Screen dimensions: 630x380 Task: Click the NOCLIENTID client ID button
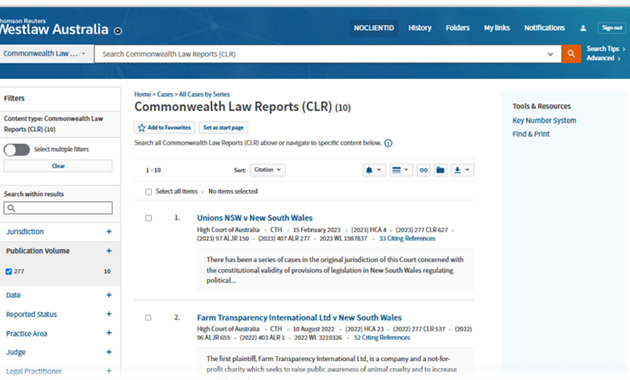click(x=374, y=28)
